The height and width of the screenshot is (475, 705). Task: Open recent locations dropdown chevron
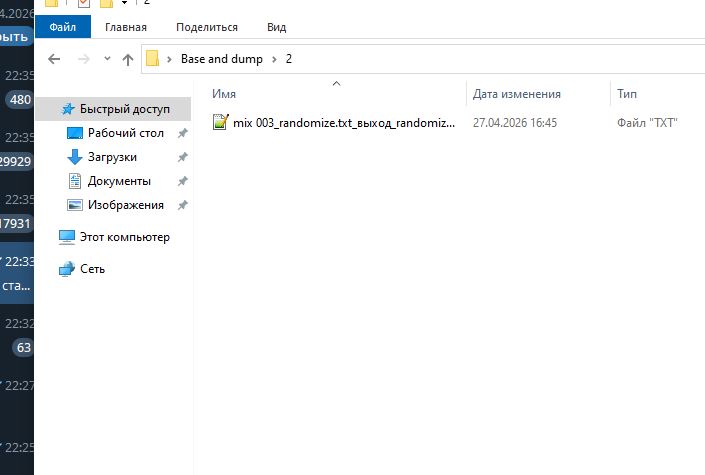pos(107,58)
